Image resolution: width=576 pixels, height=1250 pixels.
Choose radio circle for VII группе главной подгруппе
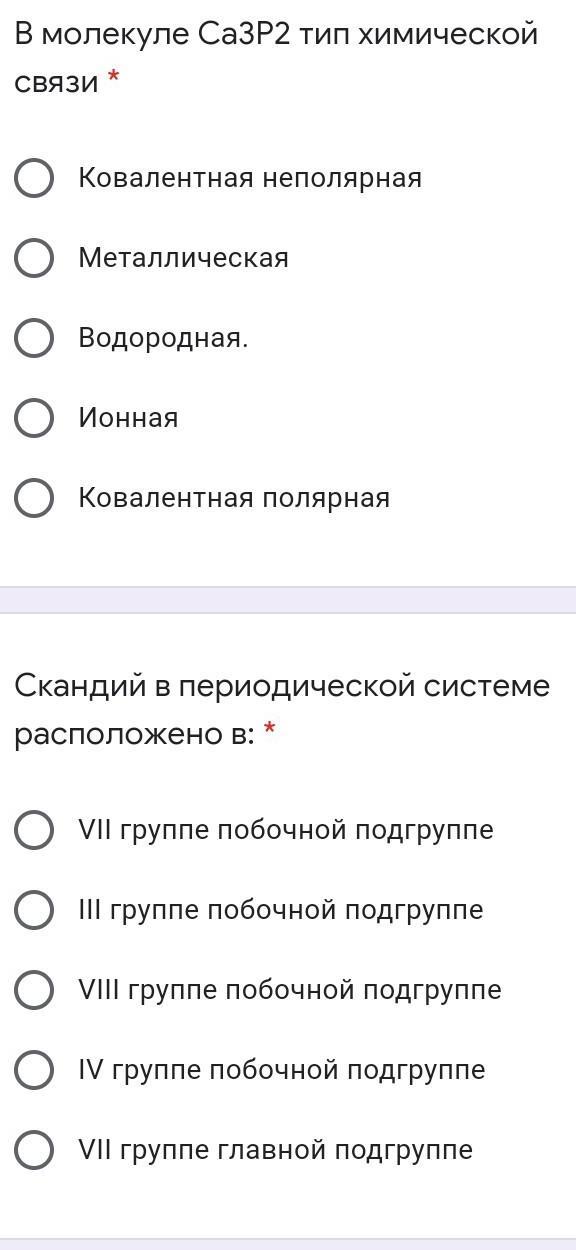pos(34,1150)
